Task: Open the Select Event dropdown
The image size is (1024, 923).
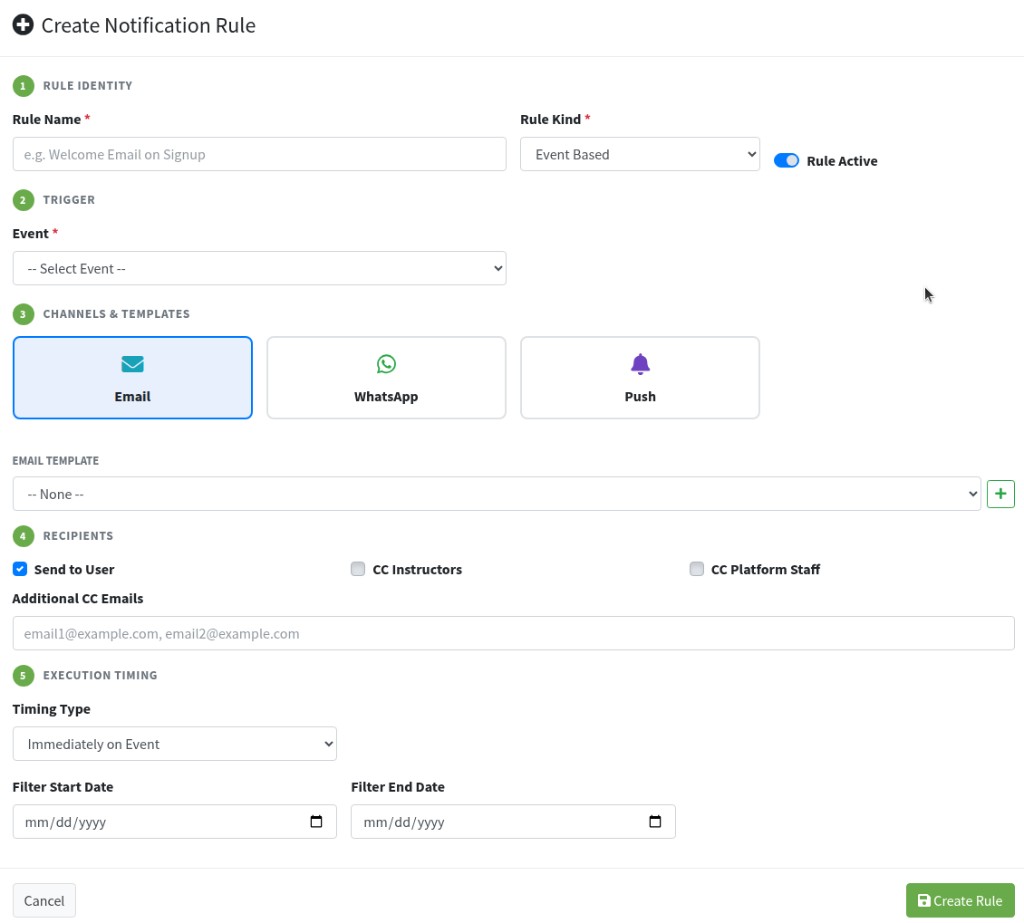Action: 259,268
